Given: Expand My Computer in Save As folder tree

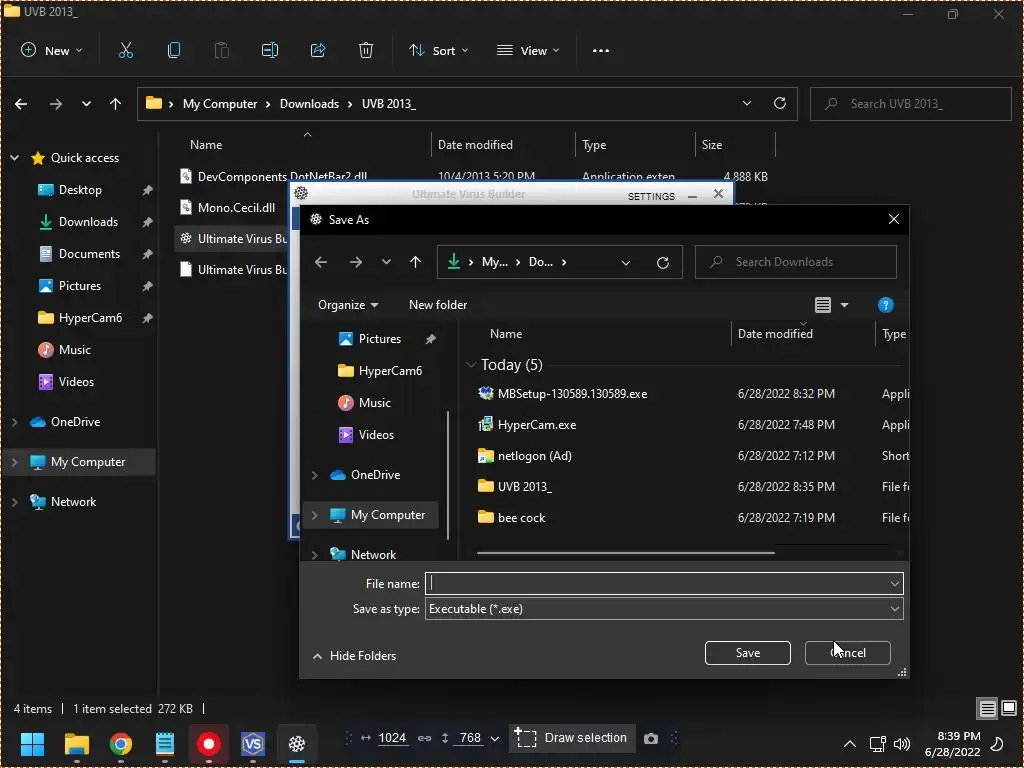Looking at the screenshot, I should pos(314,515).
